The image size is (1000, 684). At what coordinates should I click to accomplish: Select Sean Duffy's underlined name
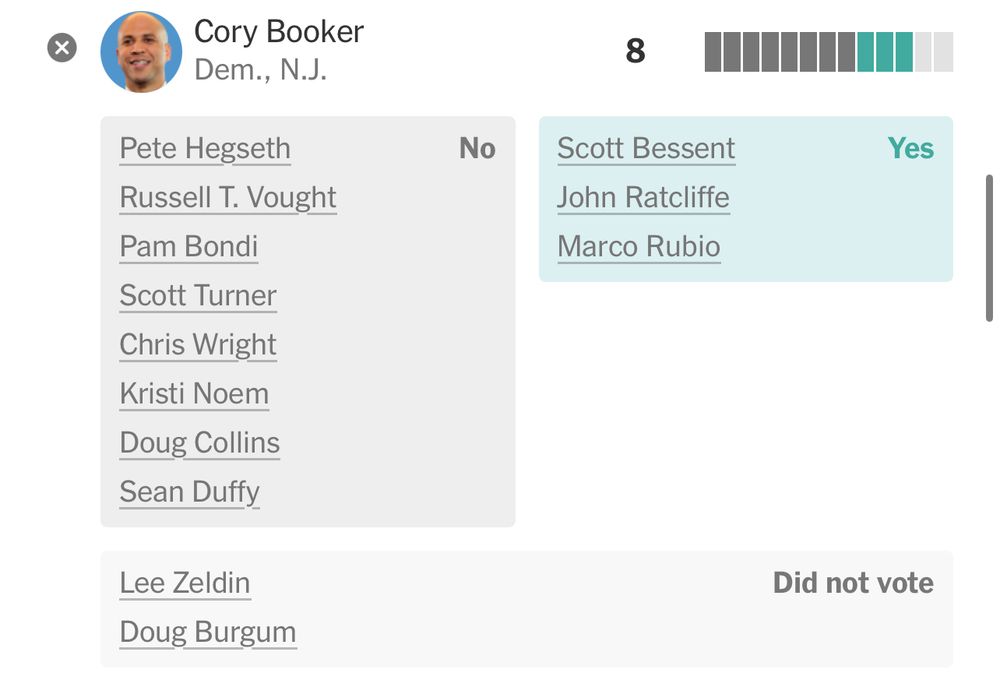pos(189,491)
